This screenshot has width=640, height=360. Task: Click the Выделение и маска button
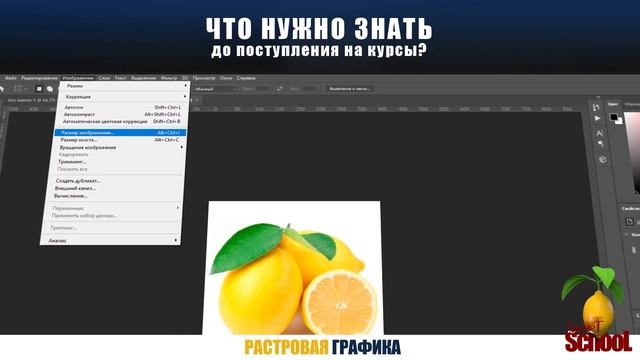click(350, 89)
